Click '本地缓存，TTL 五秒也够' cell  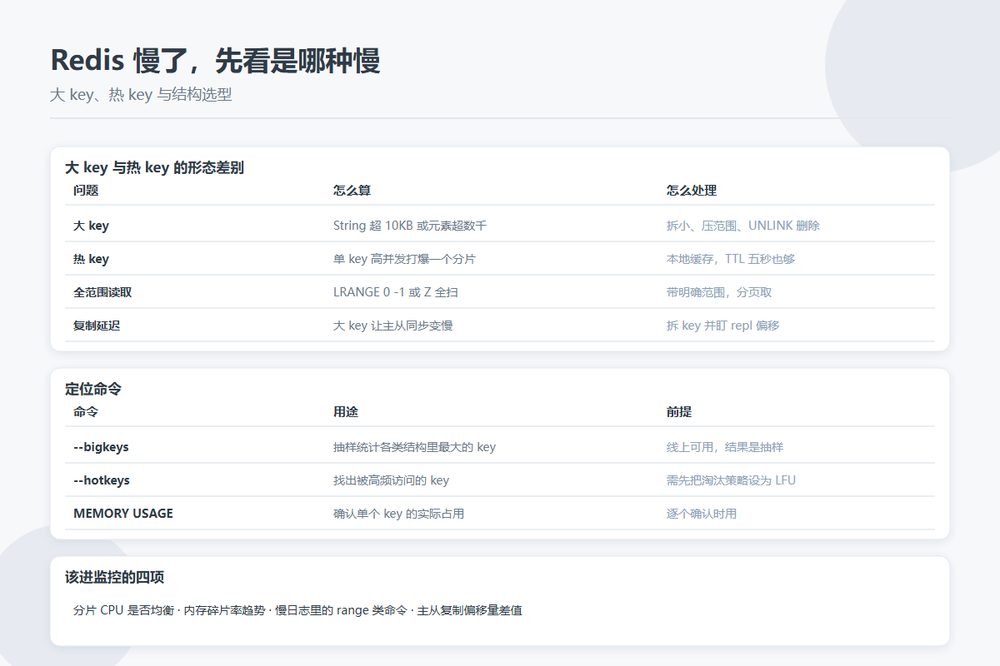click(x=731, y=259)
